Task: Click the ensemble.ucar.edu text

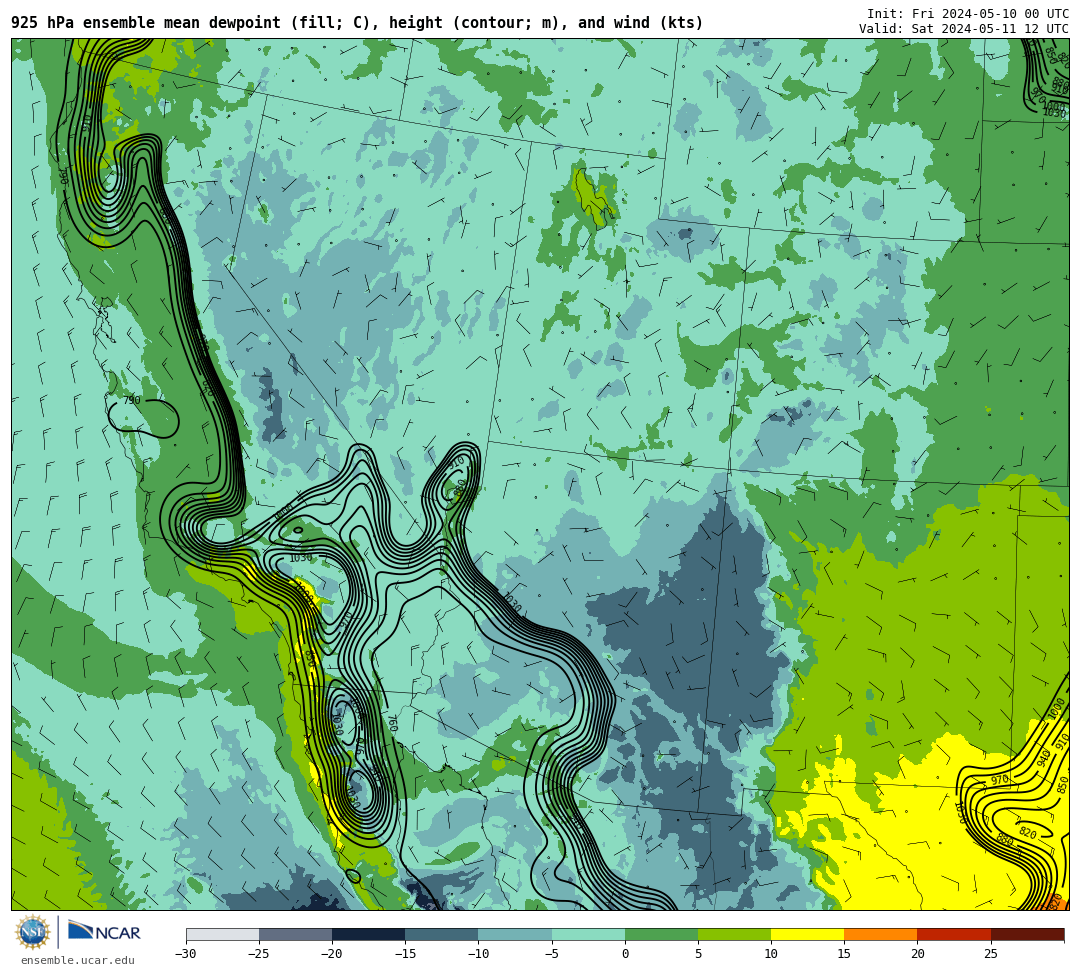Action: point(78,960)
